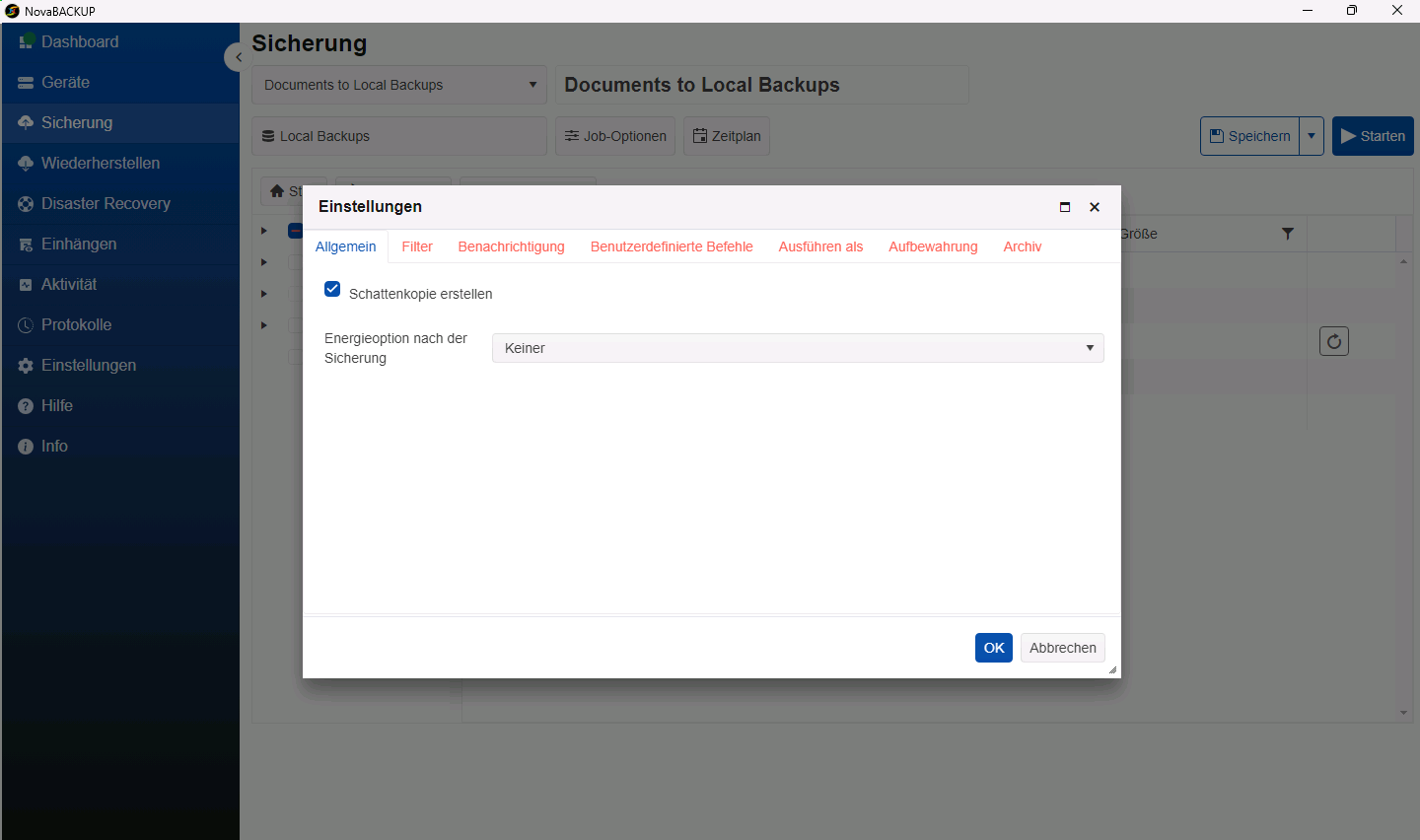
Task: Maximize the Einstellungen dialog
Action: click(1065, 207)
